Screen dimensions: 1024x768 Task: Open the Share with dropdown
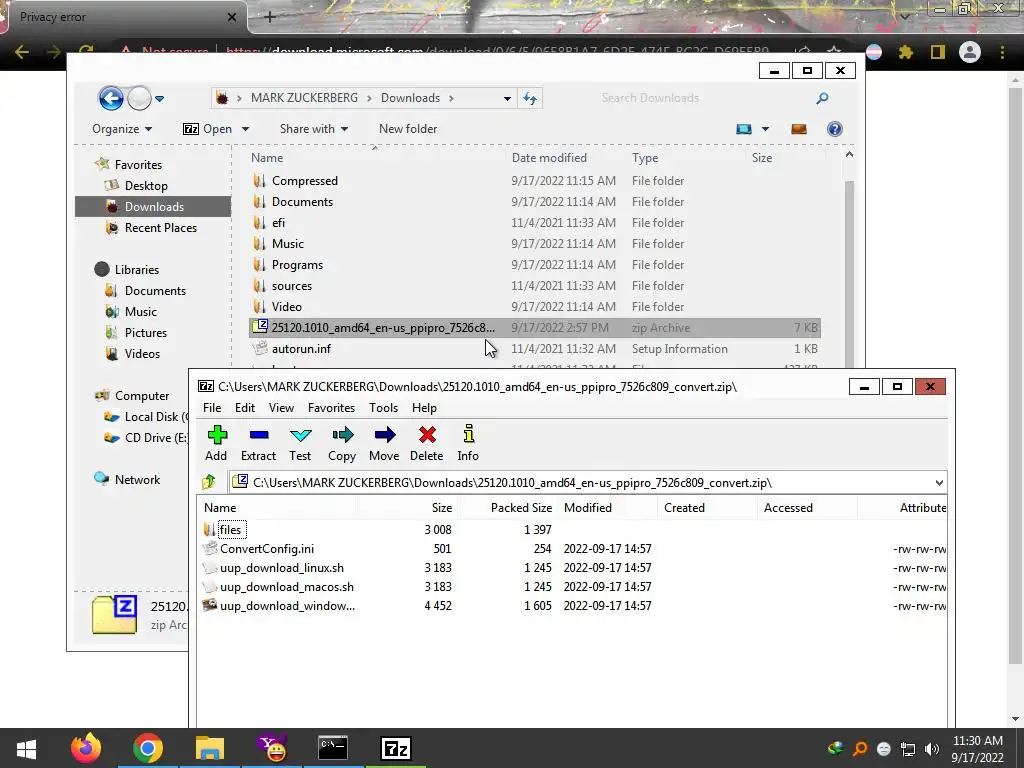point(314,129)
